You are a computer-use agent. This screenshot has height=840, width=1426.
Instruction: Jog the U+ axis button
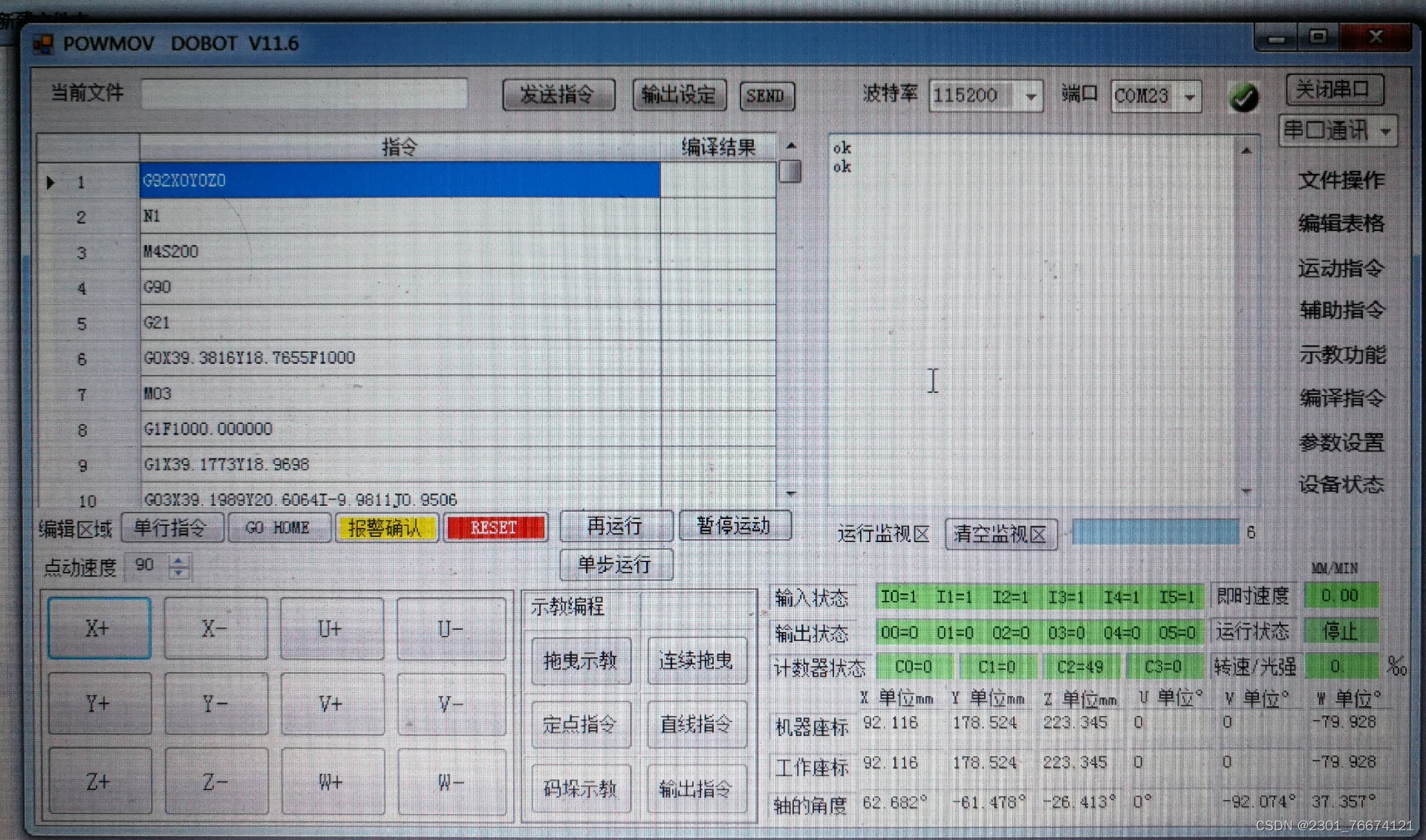tap(332, 628)
